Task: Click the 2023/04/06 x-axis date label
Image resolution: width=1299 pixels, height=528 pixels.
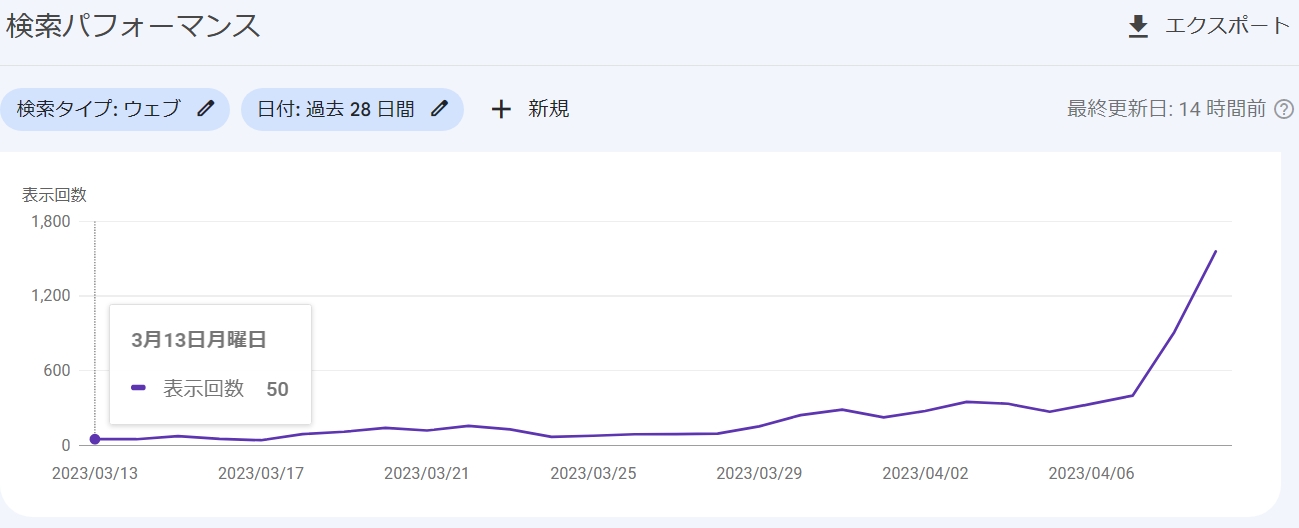Action: pos(1090,473)
